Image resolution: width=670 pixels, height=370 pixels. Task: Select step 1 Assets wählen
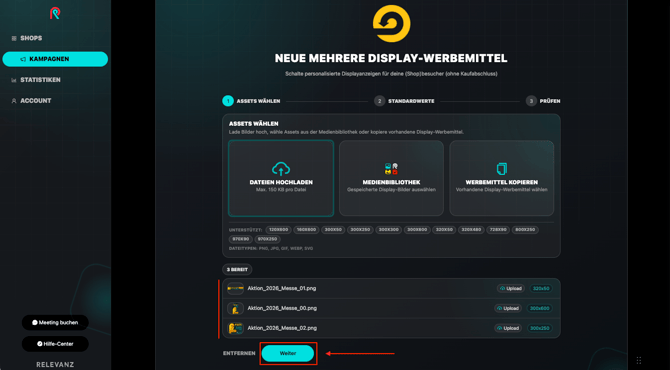(x=251, y=101)
